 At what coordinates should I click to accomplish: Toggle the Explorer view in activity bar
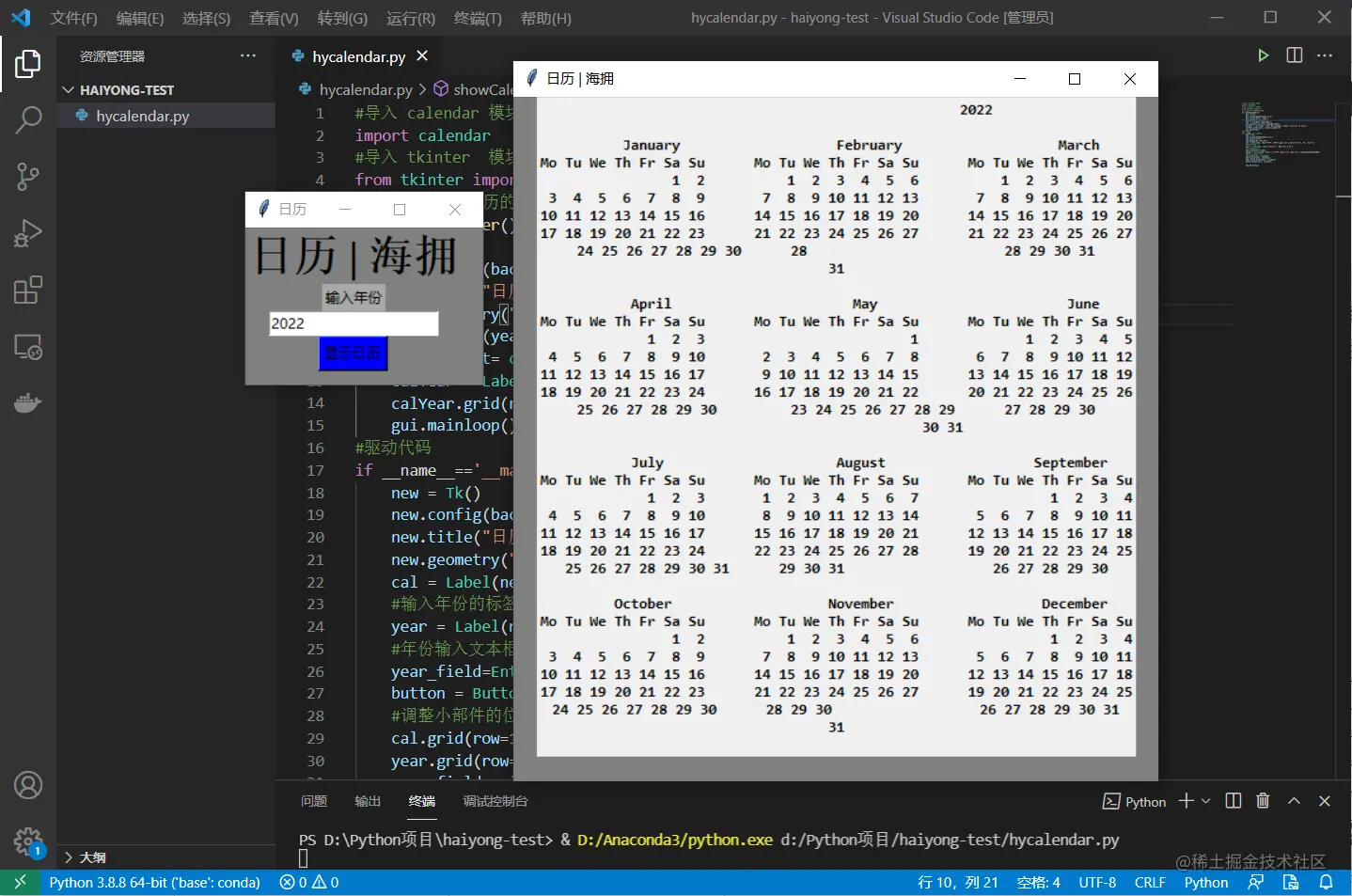tap(28, 64)
